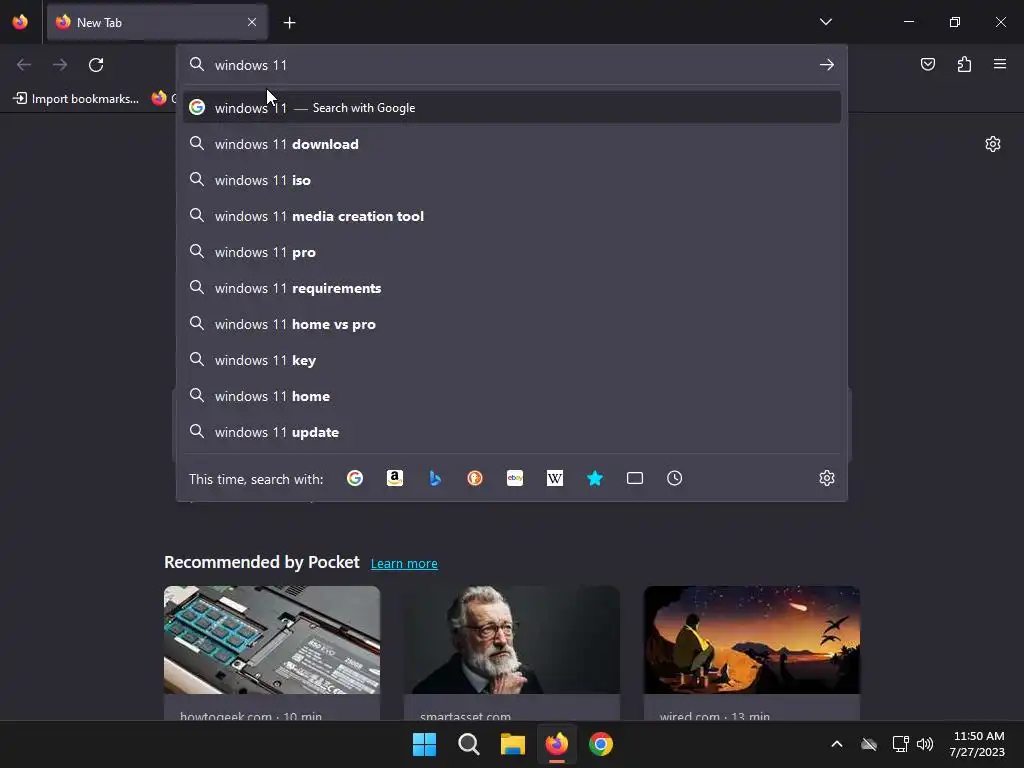Viewport: 1024px width, 768px height.
Task: Search with Google one-off engine icon
Action: (355, 479)
